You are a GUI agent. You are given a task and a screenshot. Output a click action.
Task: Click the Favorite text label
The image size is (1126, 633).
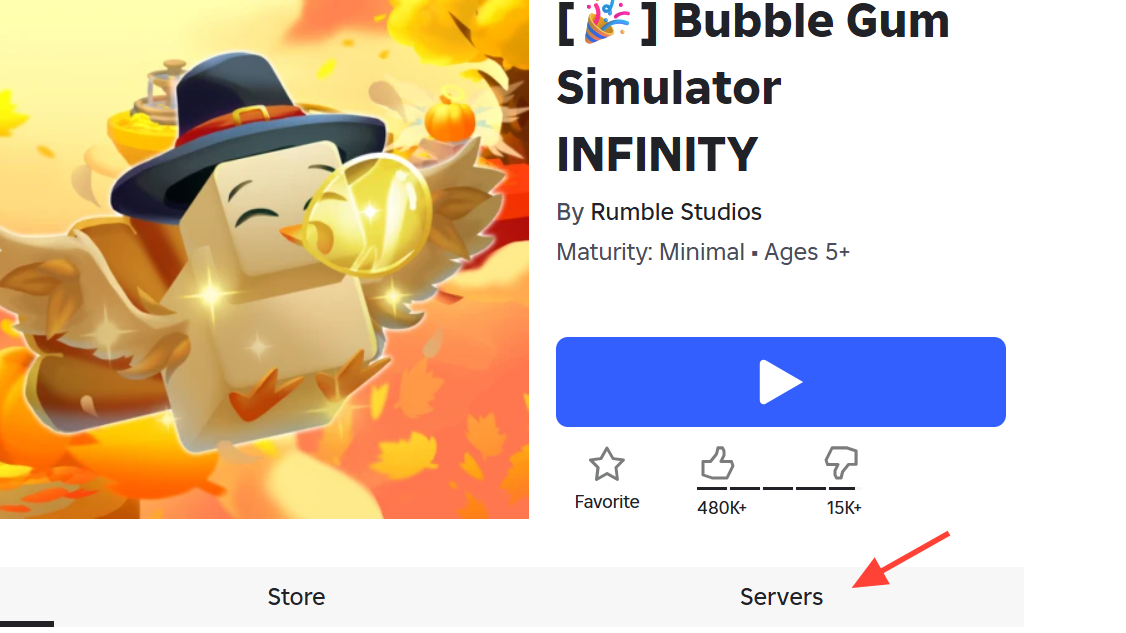pyautogui.click(x=607, y=502)
